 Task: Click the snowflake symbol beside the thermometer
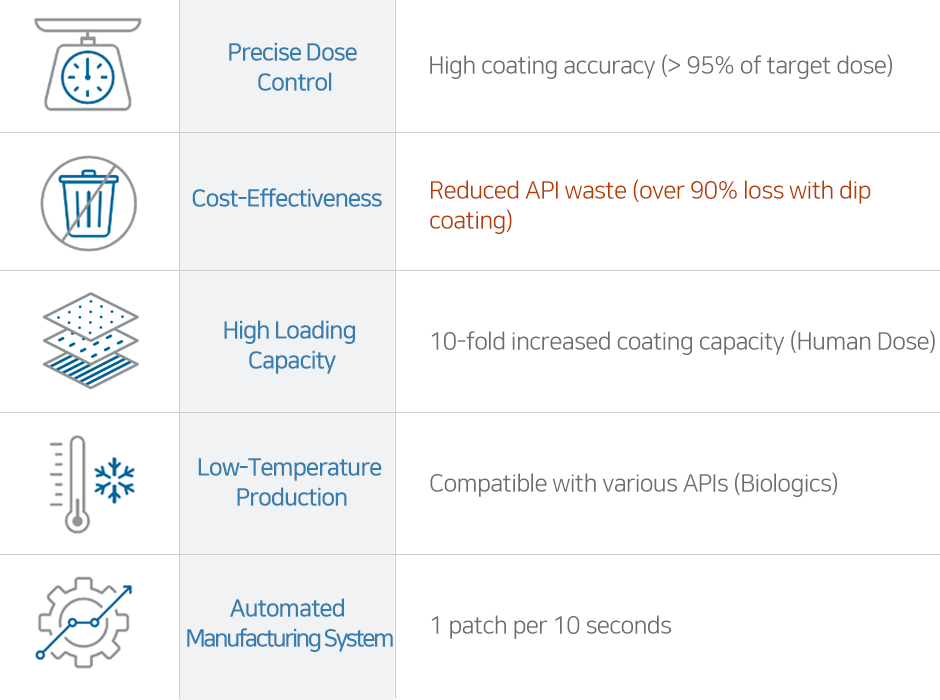[114, 479]
